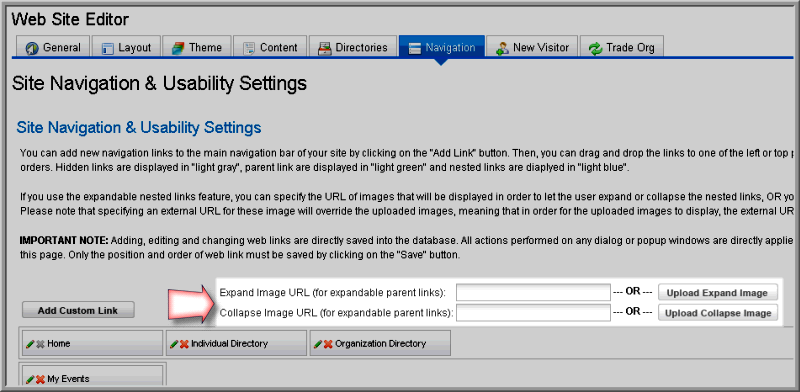Edit Individual Directory link via pencil icon
This screenshot has width=800, height=392.
174,344
